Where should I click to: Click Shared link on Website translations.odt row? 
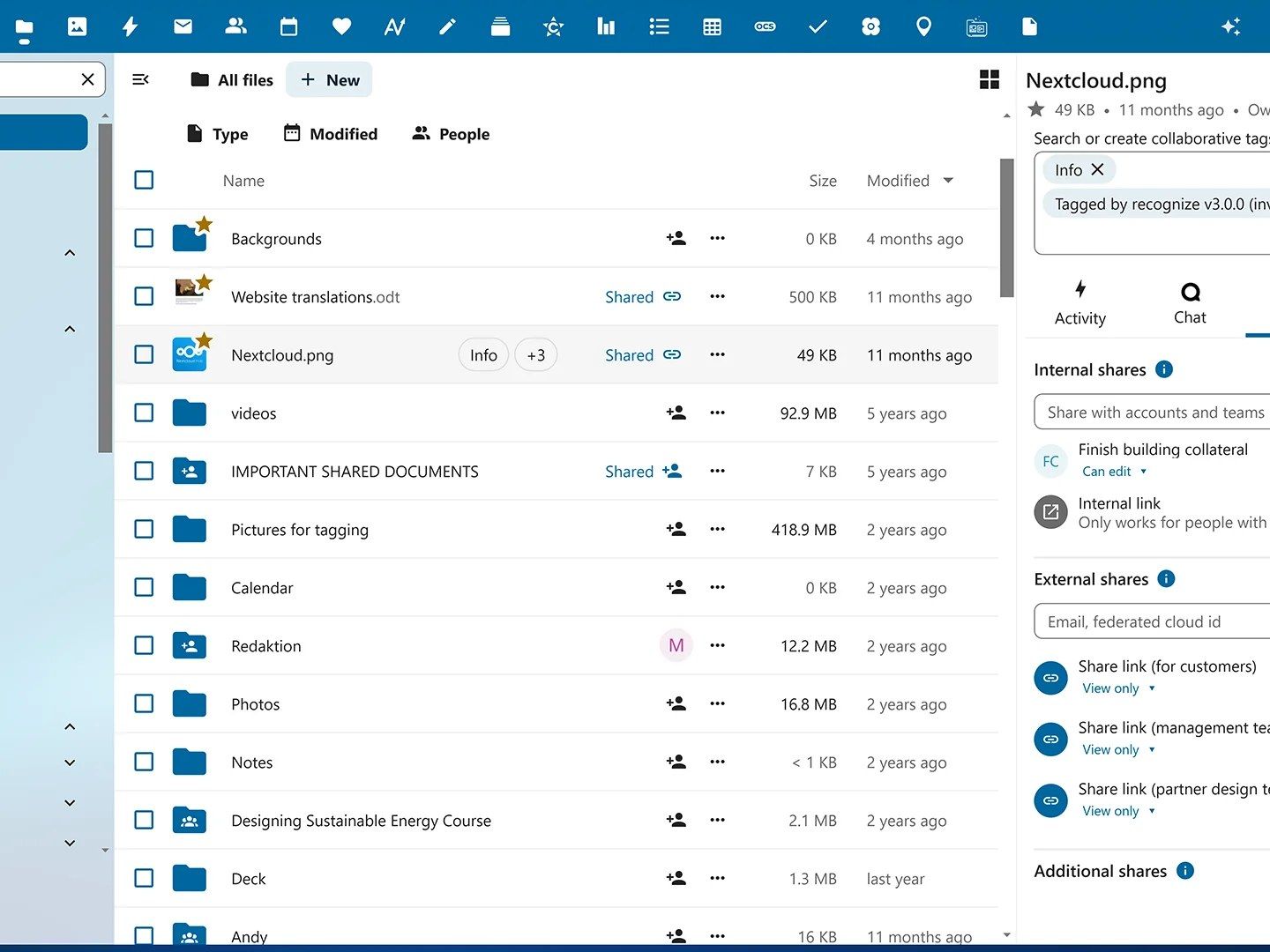(643, 297)
